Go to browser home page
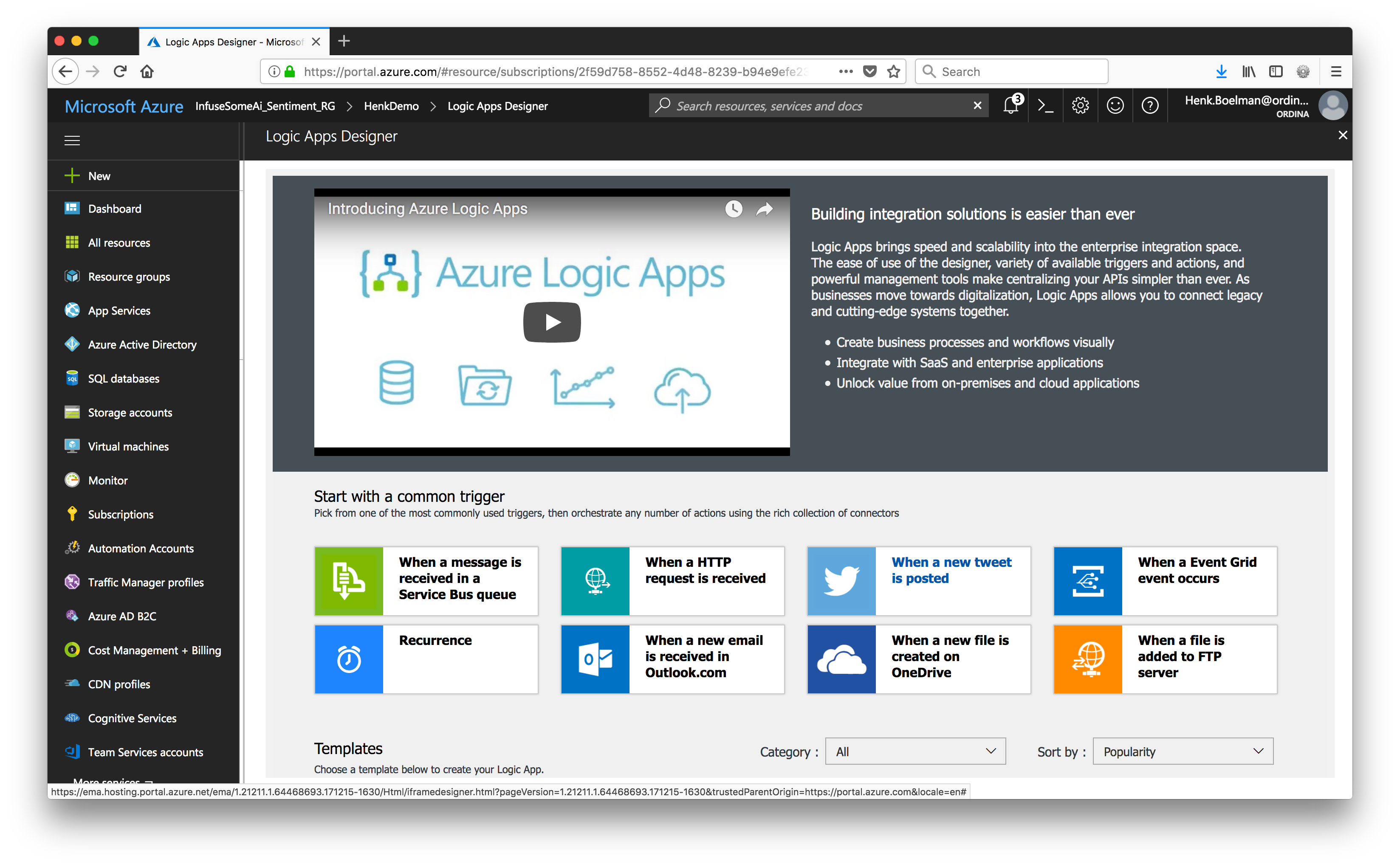 147,71
